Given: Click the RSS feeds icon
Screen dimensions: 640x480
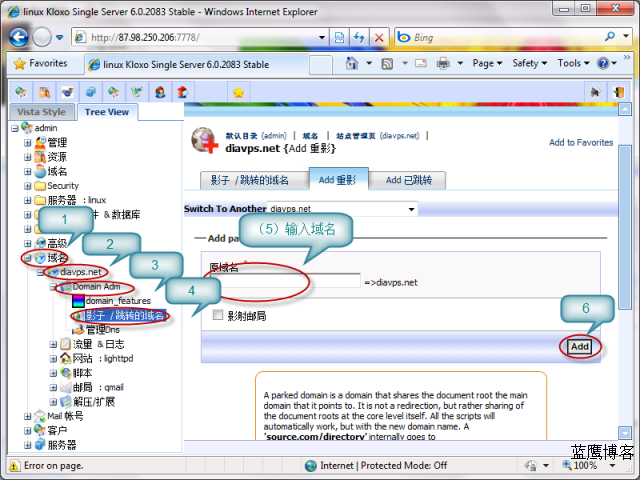Looking at the screenshot, I should click(387, 64).
